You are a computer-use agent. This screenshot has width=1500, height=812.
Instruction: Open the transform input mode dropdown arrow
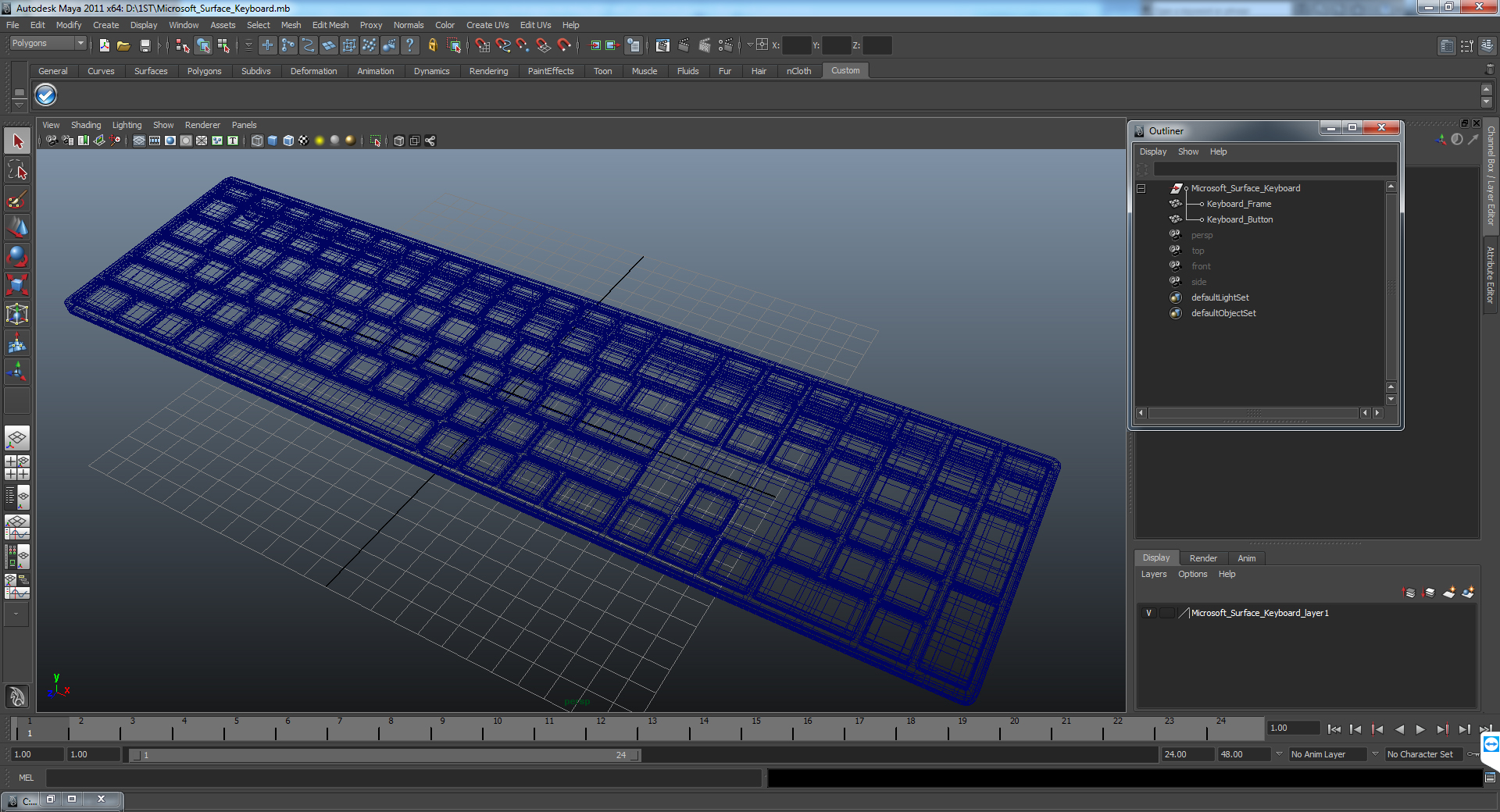coord(749,45)
